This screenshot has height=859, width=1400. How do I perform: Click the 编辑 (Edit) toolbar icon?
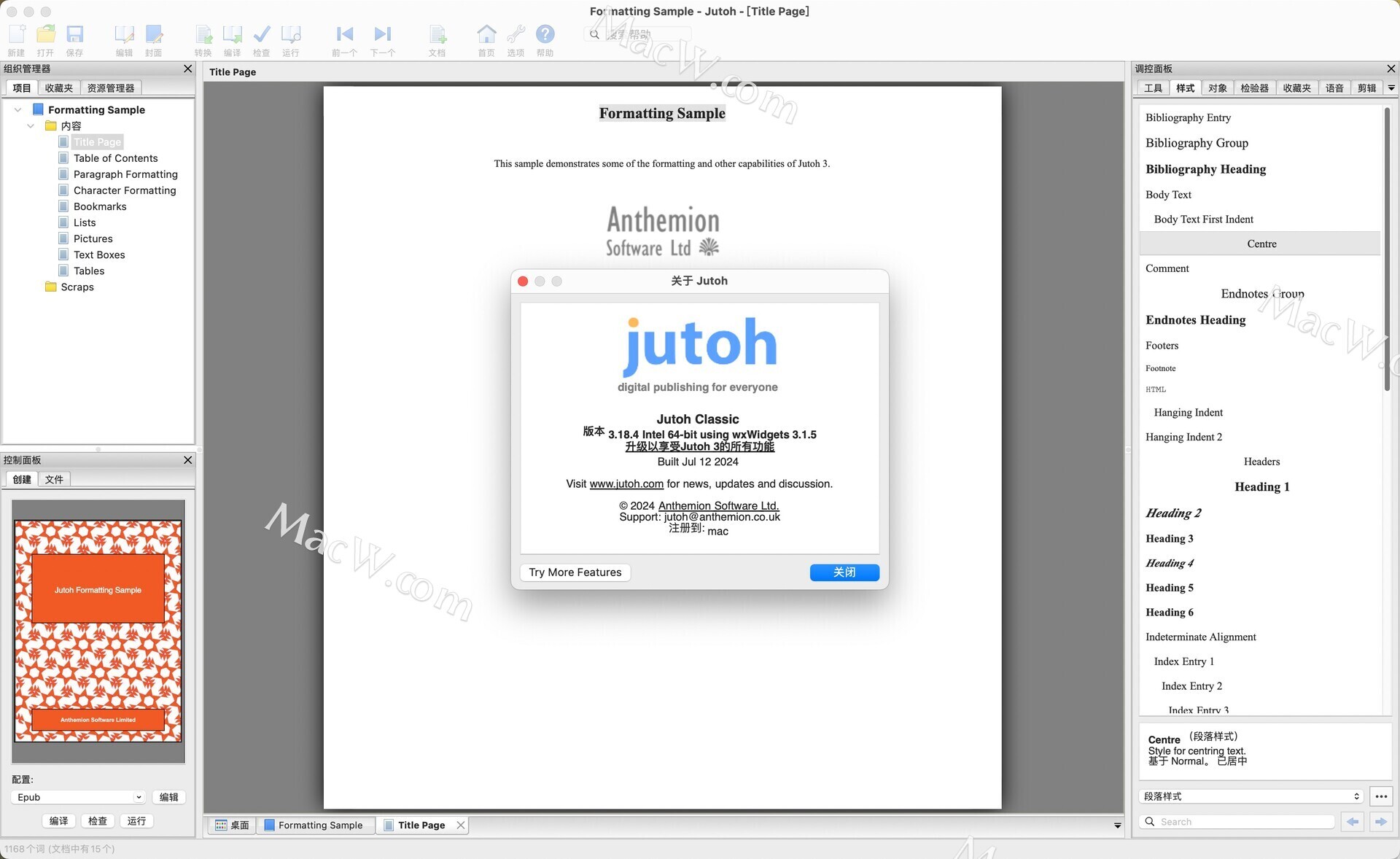(x=124, y=40)
